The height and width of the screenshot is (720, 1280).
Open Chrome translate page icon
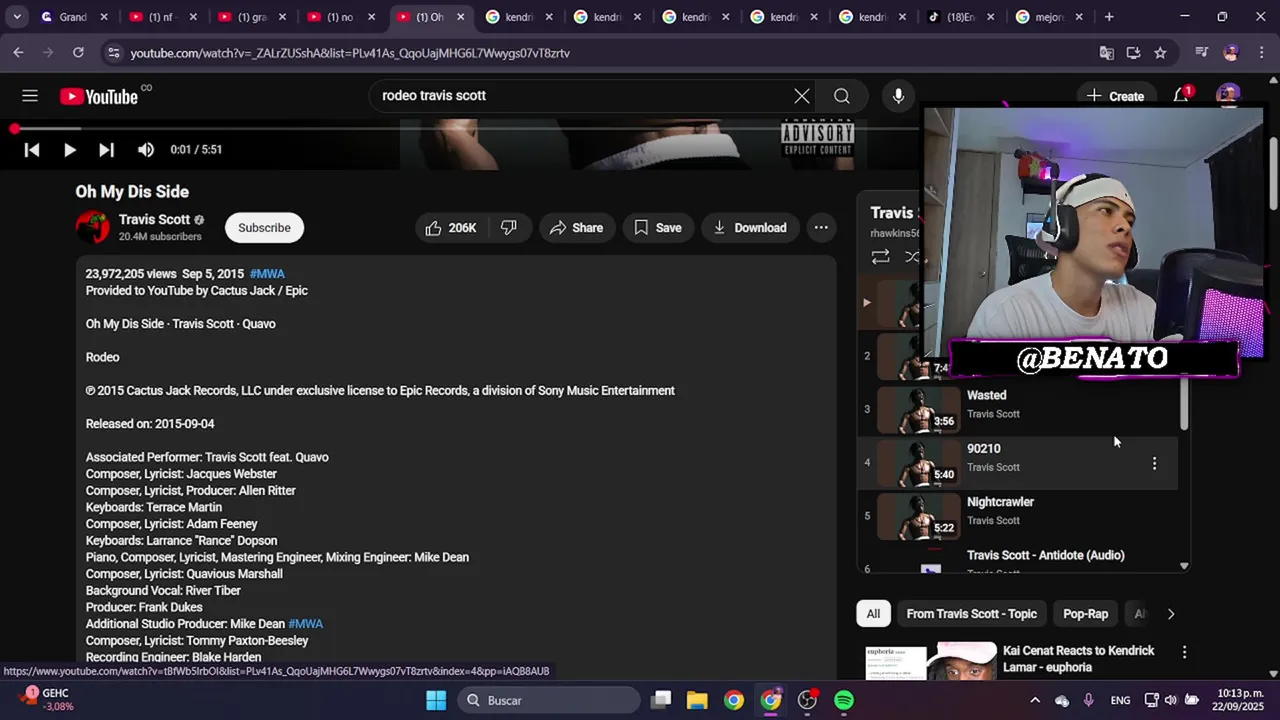[1106, 53]
